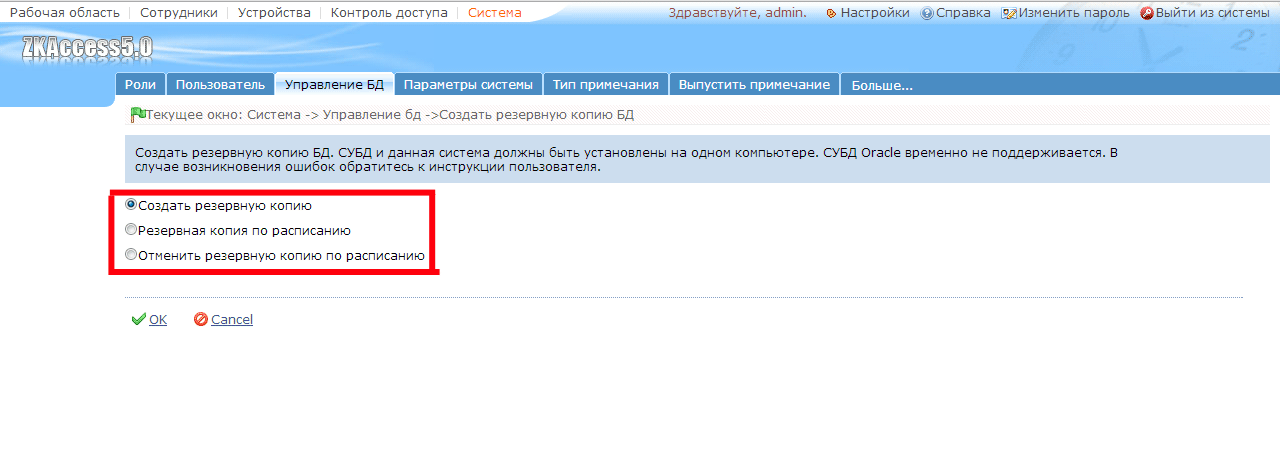Screen dimensions: 1280x468
Task: Click the Change password icon
Action: pyautogui.click(x=1009, y=13)
